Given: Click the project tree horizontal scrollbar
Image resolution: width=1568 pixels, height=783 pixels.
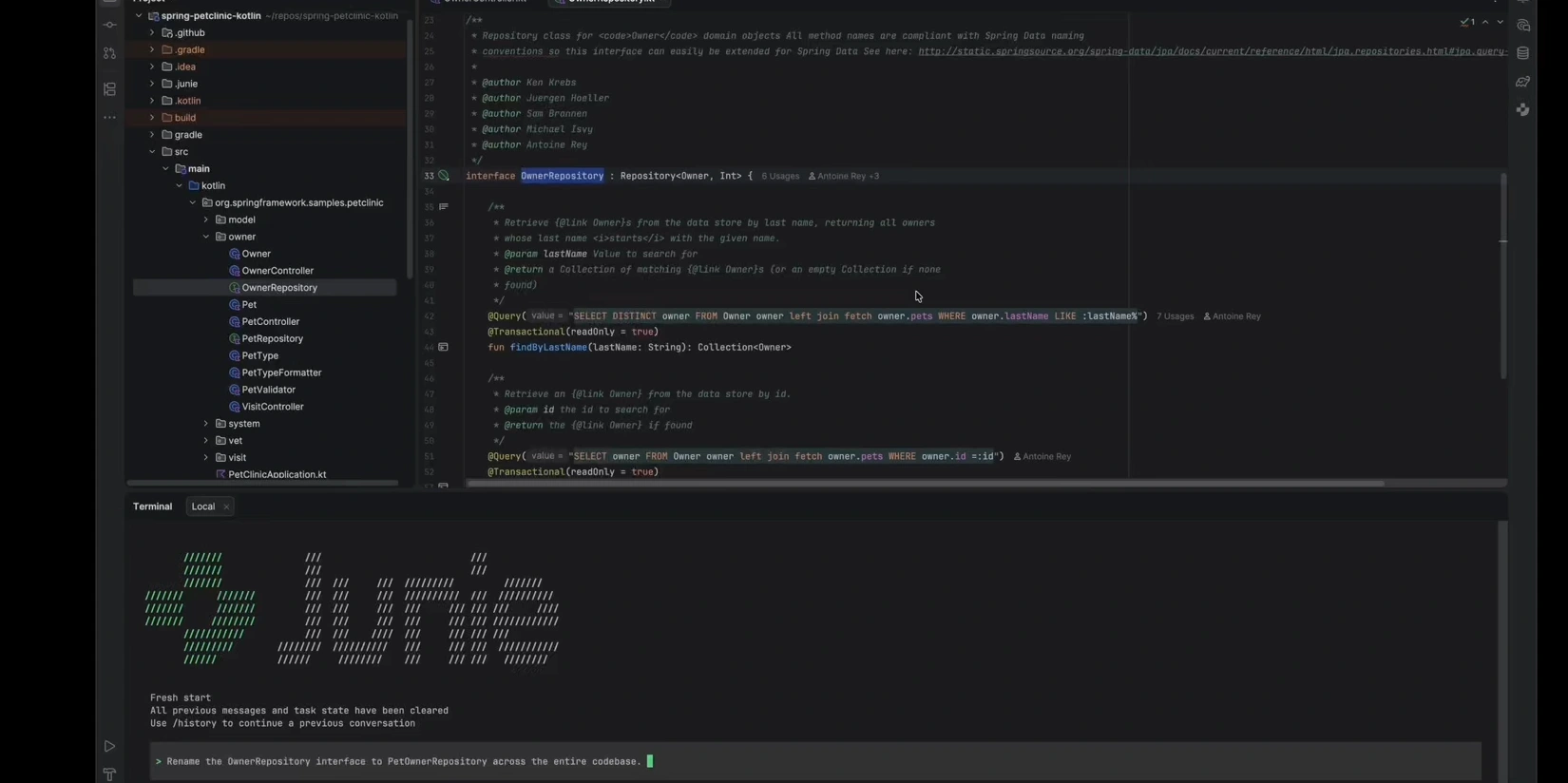Looking at the screenshot, I should click(262, 484).
